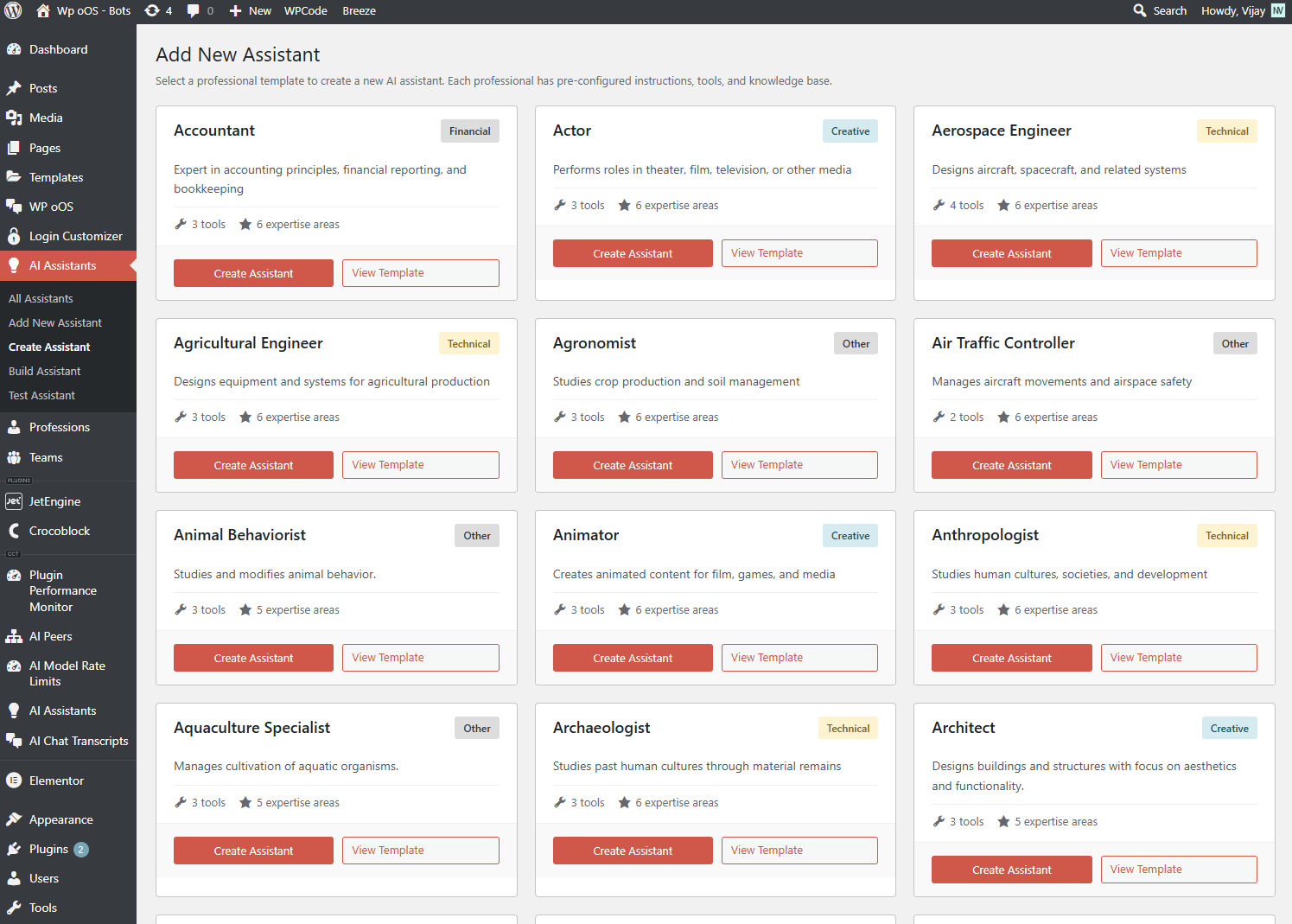Click the Users icon in sidebar
1292x924 pixels.
point(14,878)
